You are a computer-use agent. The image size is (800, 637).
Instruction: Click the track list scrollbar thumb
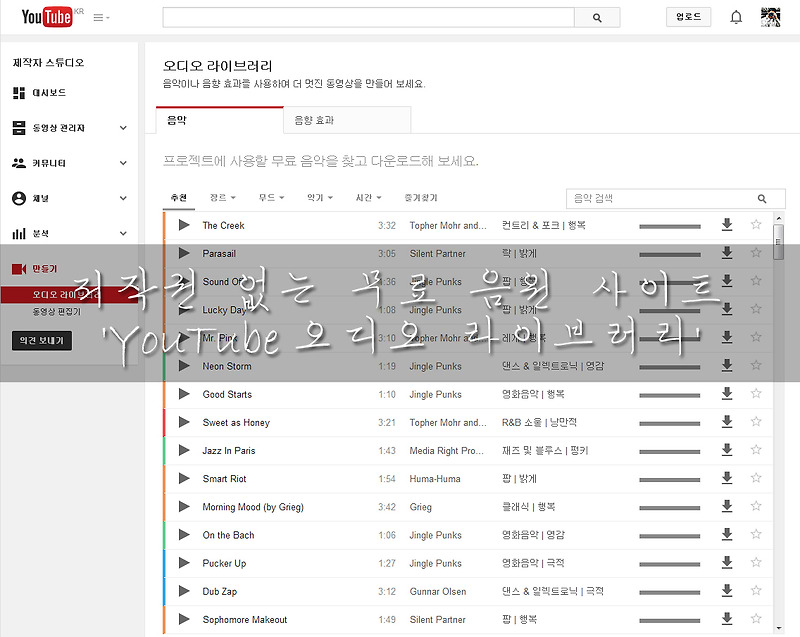[x=778, y=242]
